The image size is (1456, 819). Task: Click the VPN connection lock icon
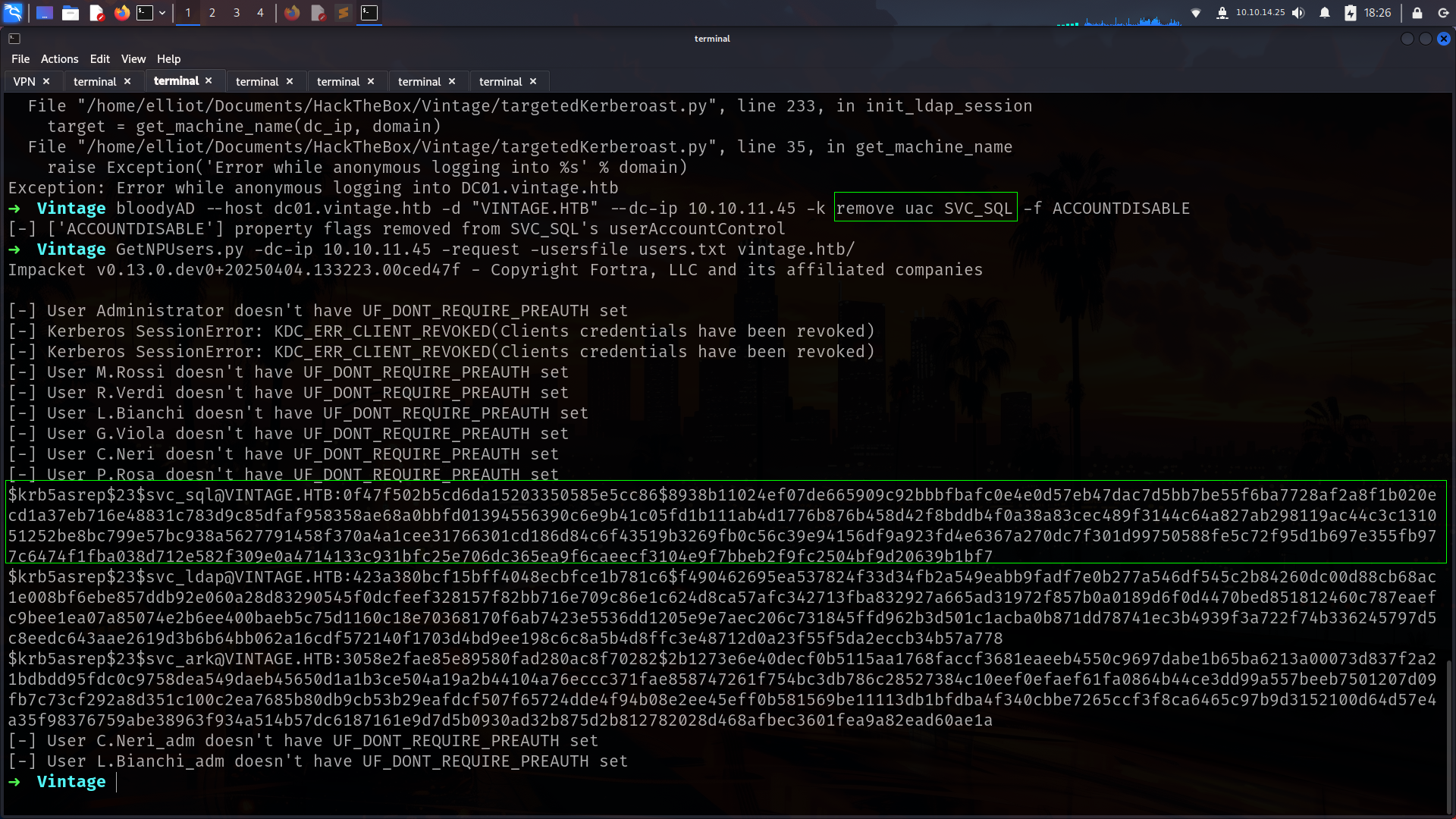point(1222,13)
